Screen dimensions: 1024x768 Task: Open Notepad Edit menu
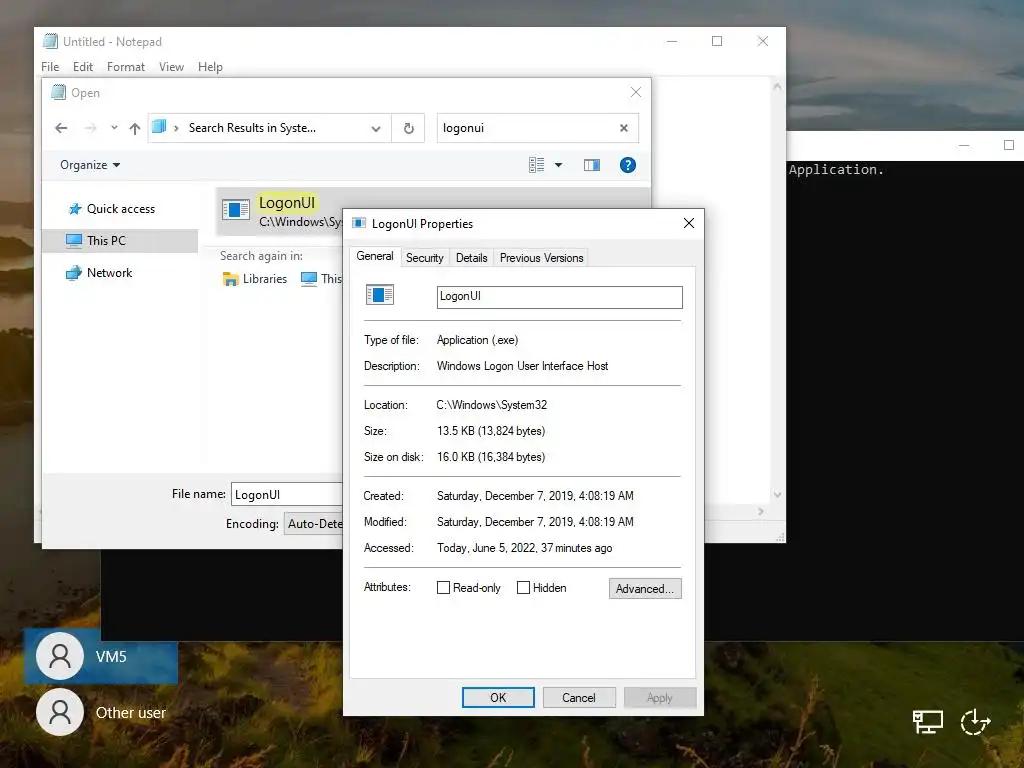coord(83,67)
